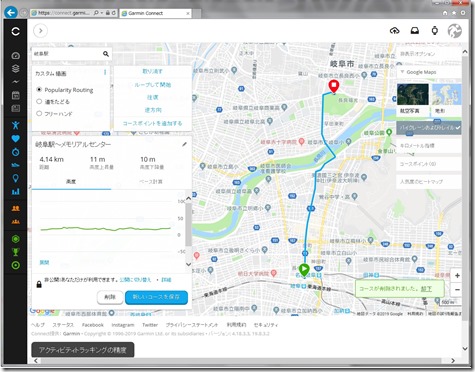Switch to 高度 tab
The height and width of the screenshot is (372, 475).
[71, 182]
